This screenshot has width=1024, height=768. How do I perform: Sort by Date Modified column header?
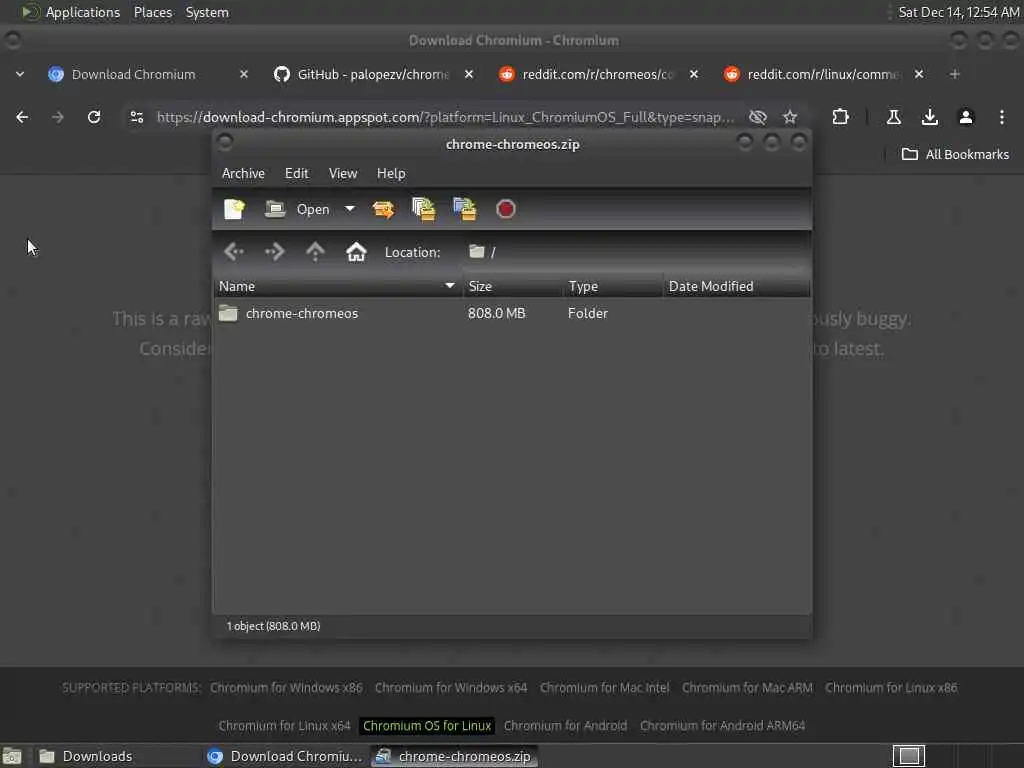pyautogui.click(x=737, y=286)
